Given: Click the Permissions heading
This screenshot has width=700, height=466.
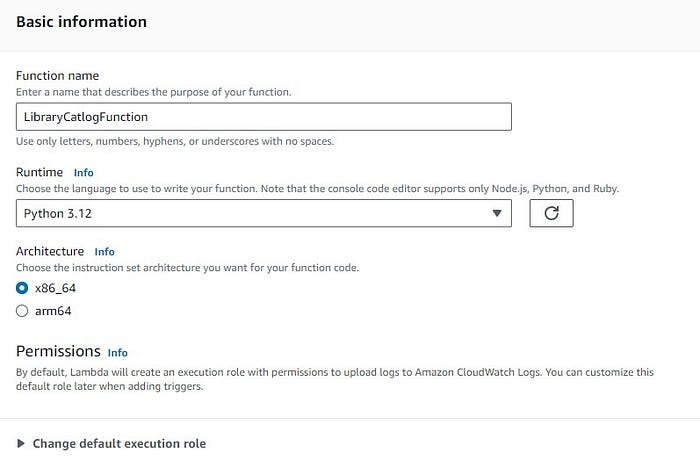Looking at the screenshot, I should coord(58,351).
